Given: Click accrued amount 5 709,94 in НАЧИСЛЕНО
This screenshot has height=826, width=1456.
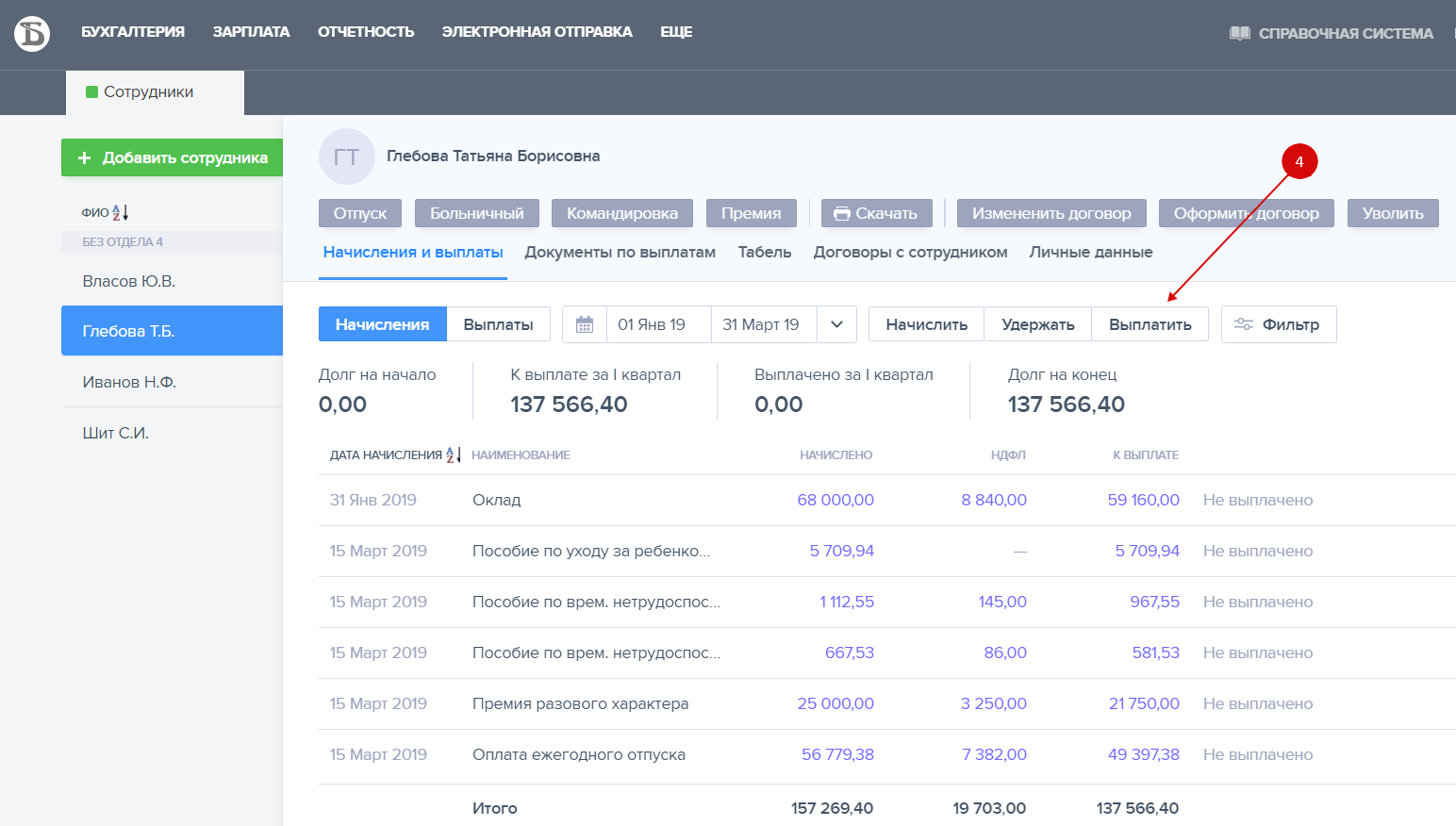Looking at the screenshot, I should coord(842,551).
